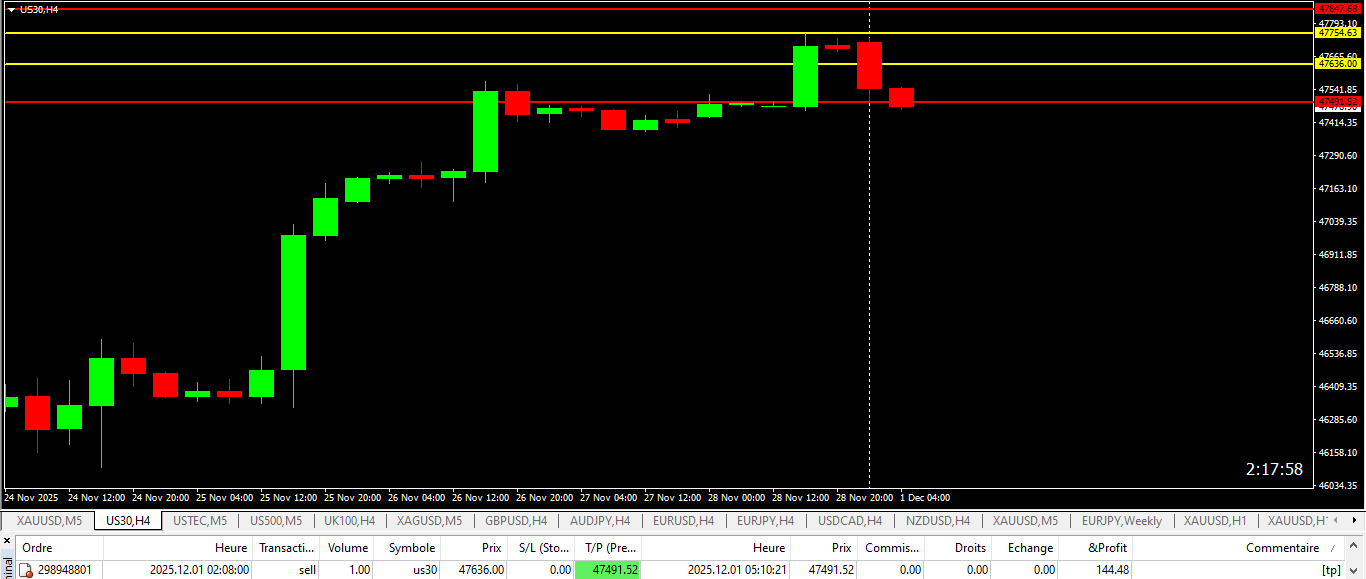Close the terminal panel with the x icon
Image resolution: width=1366 pixels, height=579 pixels.
click(5, 542)
